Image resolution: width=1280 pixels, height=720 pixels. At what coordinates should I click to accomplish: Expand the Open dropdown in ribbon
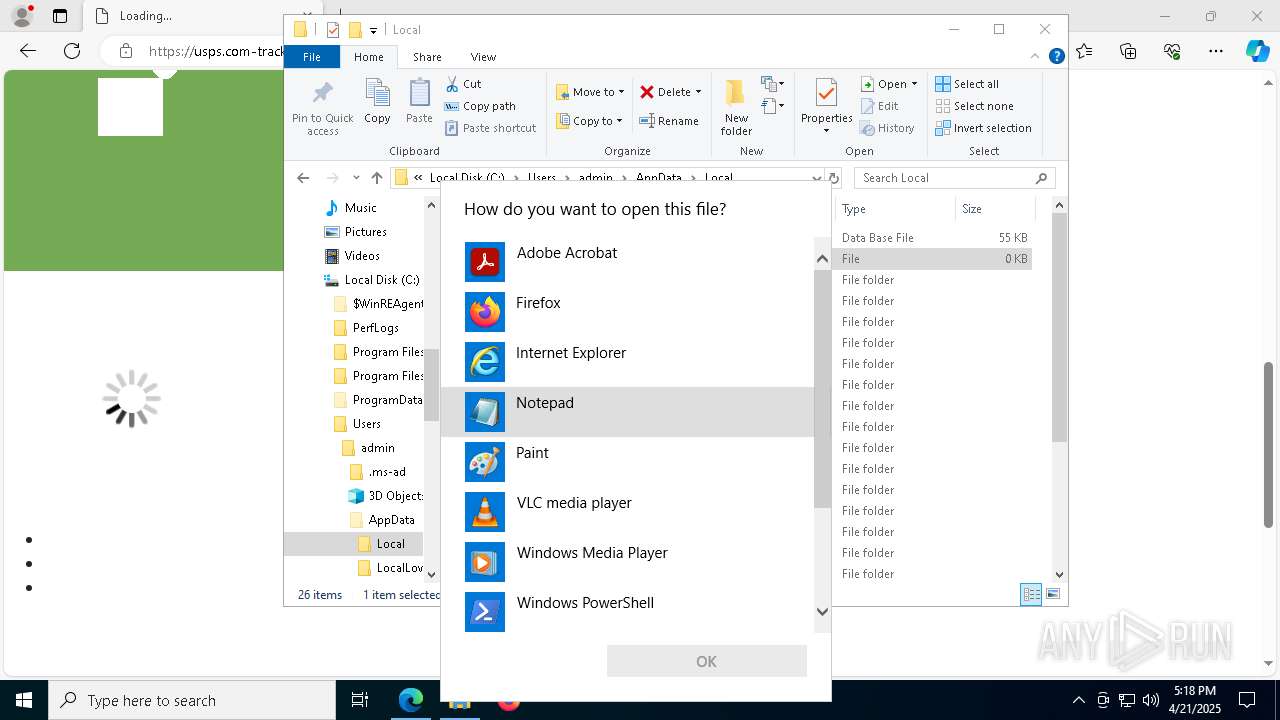pyautogui.click(x=889, y=84)
